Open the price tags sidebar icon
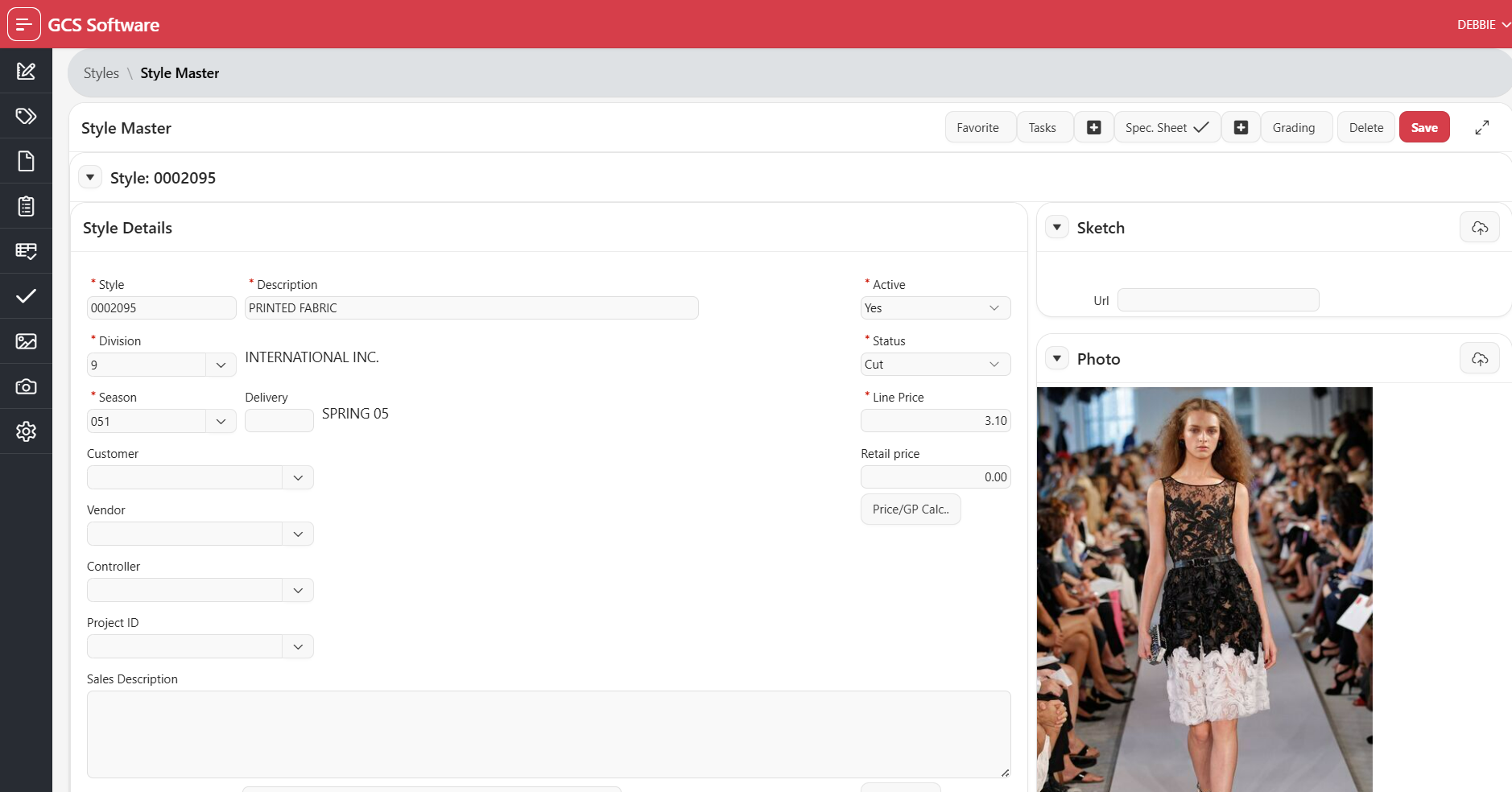Image resolution: width=1512 pixels, height=792 pixels. point(26,116)
